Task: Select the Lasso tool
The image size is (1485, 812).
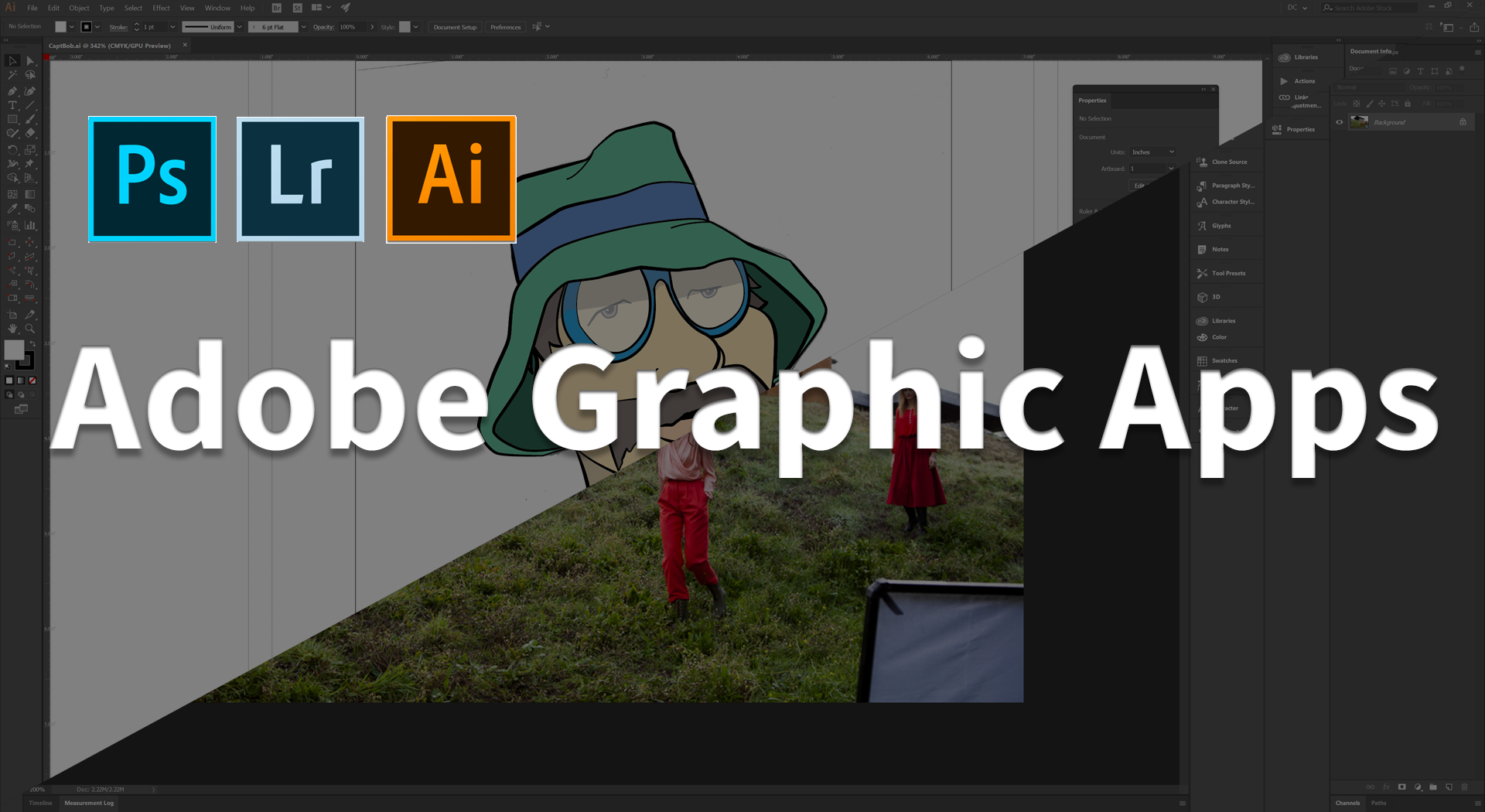Action: pyautogui.click(x=30, y=76)
